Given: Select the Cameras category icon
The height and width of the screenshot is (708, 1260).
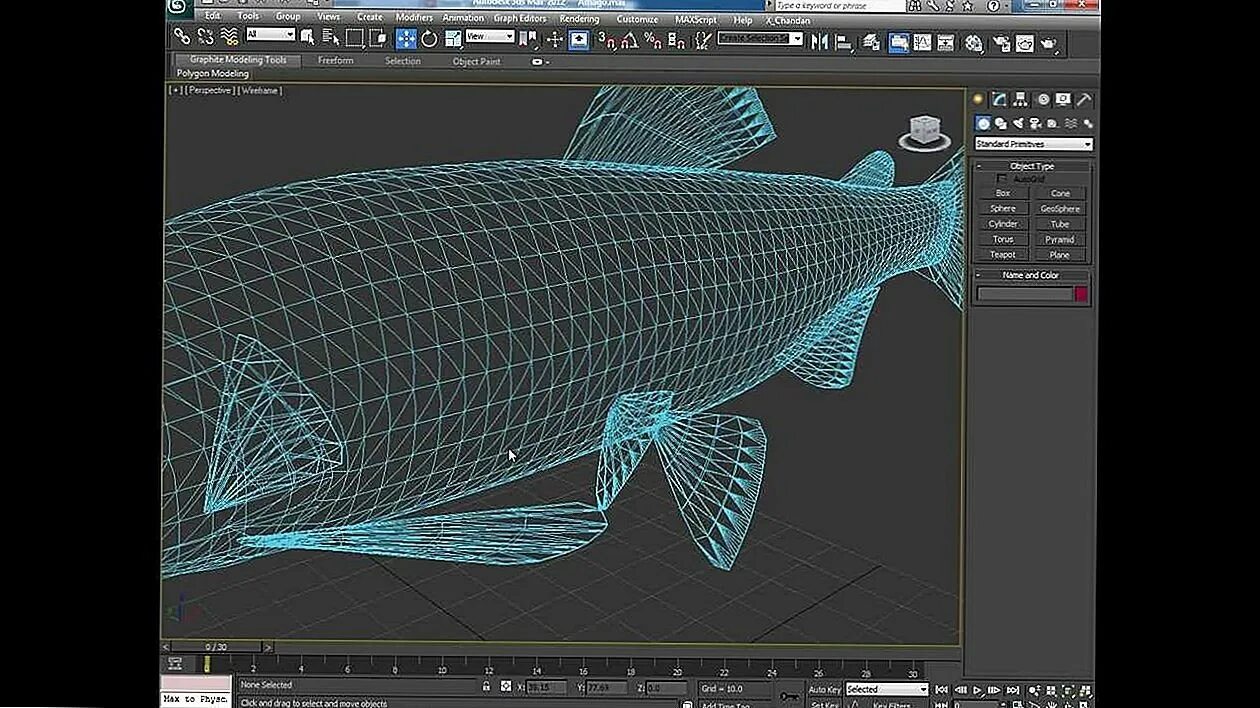Looking at the screenshot, I should pos(1035,123).
